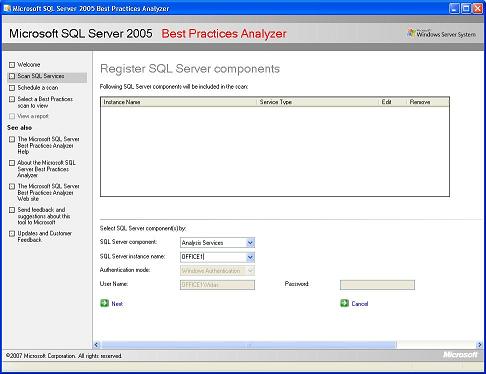Image resolution: width=486 pixels, height=374 pixels.
Task: Open Updates and Customer Feedback link
Action: [44, 237]
